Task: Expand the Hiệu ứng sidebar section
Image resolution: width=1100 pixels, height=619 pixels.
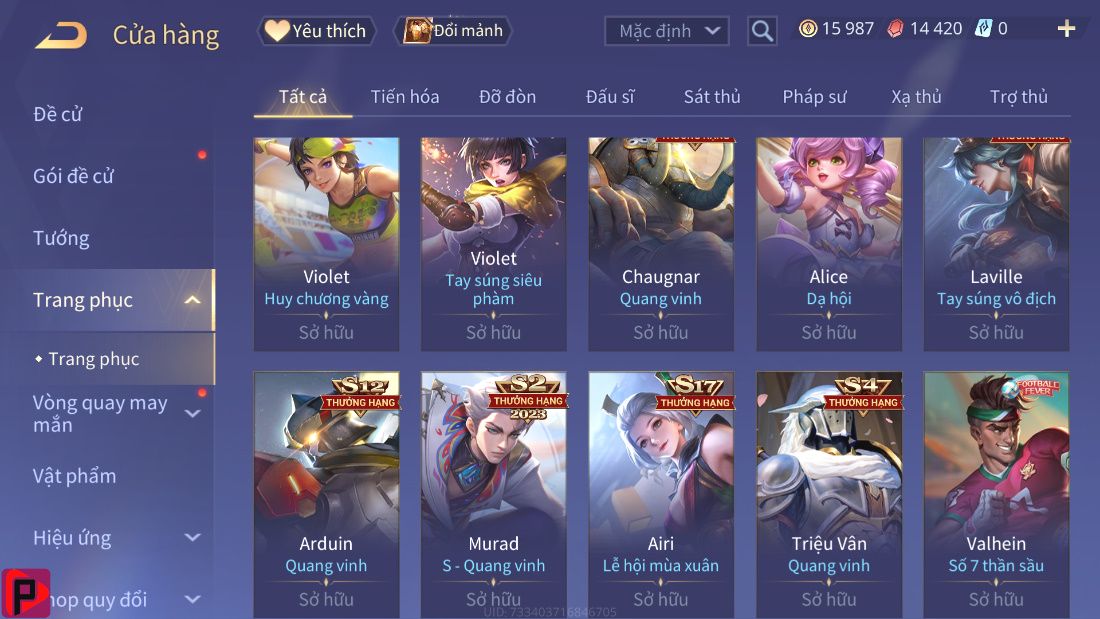Action: pyautogui.click(x=192, y=538)
